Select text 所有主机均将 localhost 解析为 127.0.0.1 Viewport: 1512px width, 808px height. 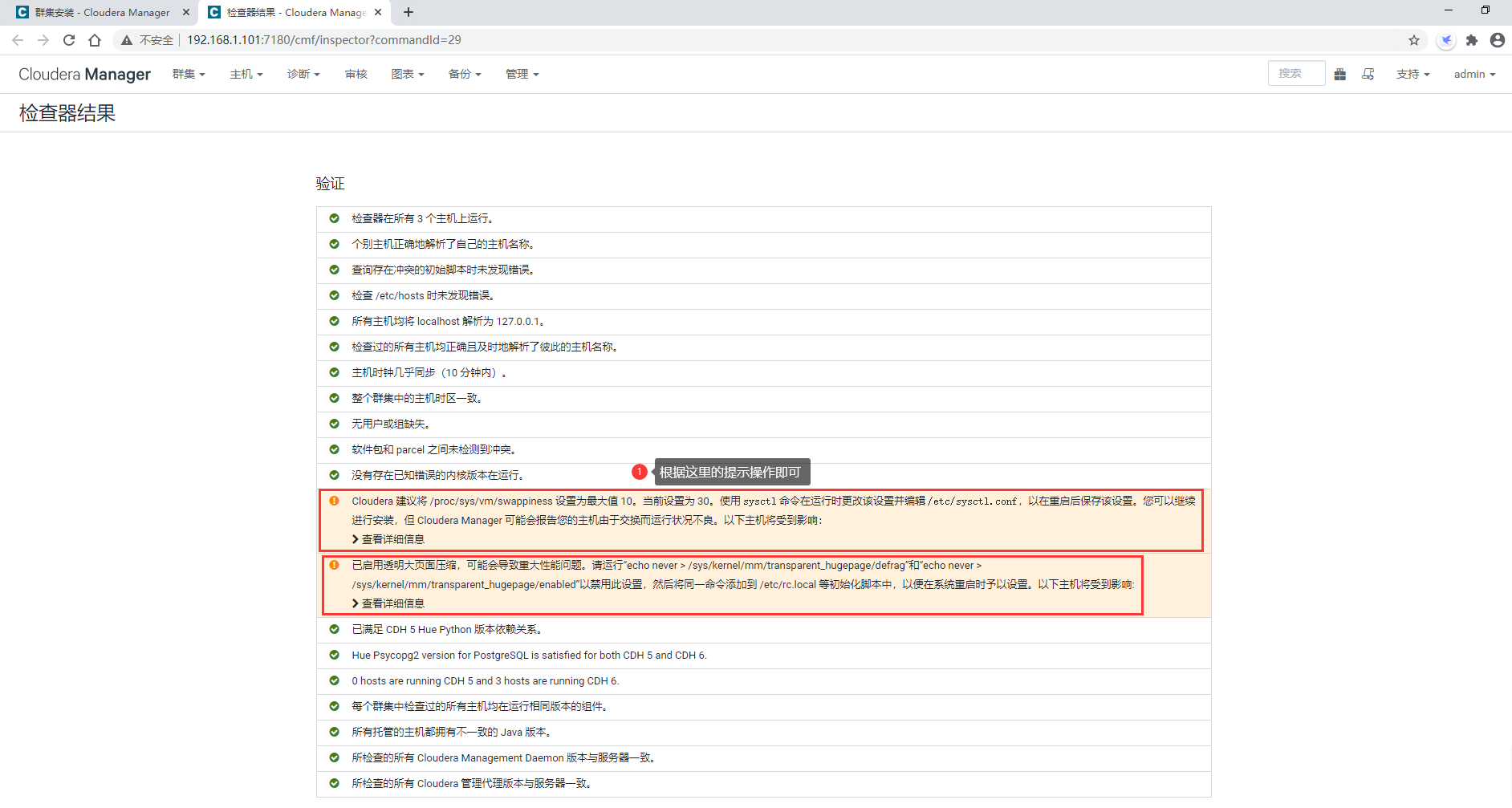pyautogui.click(x=449, y=321)
